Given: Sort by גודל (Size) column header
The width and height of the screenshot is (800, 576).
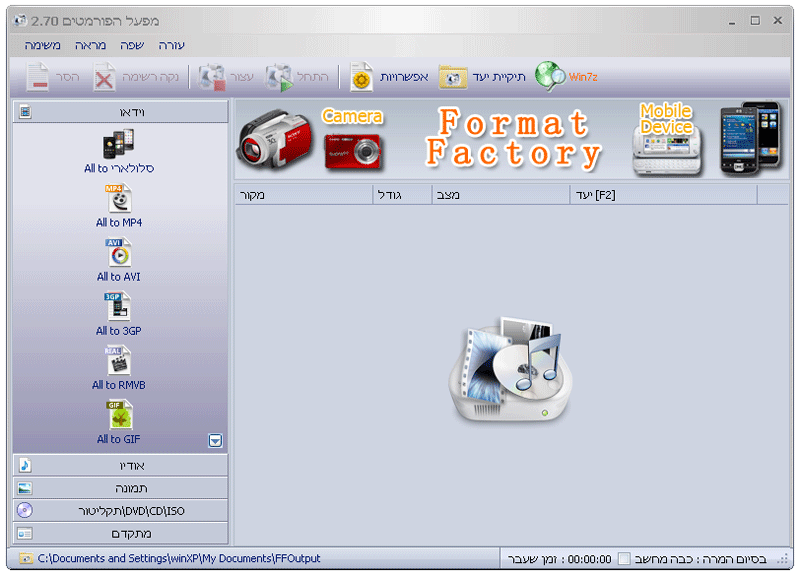Looking at the screenshot, I should 403,195.
